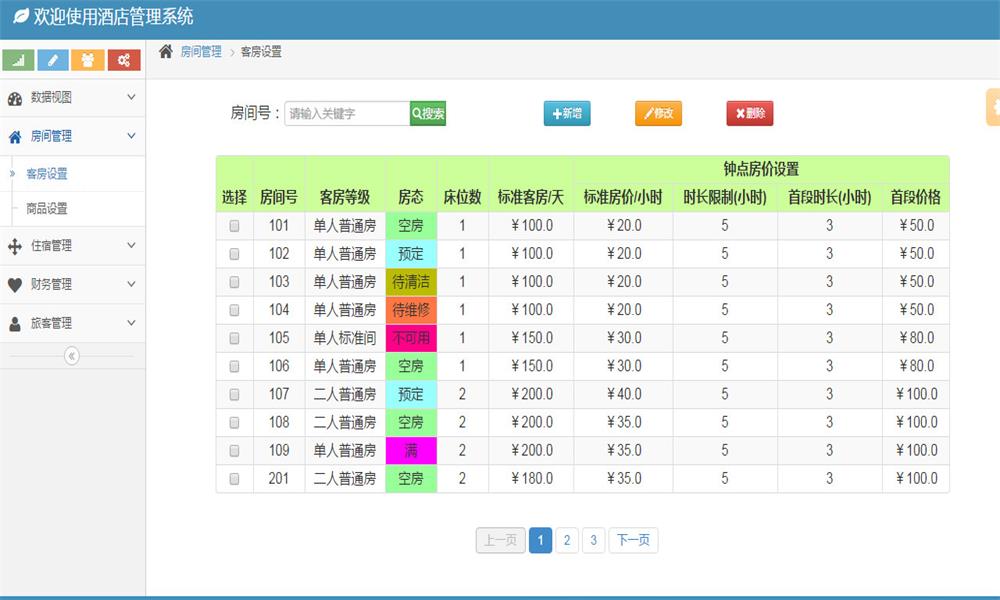
Task: Go to page 3
Action: pos(593,541)
